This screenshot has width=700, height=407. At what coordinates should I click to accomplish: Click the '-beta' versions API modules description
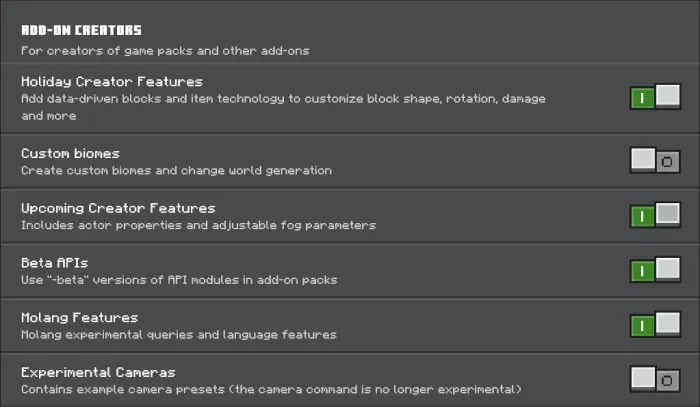coord(179,280)
